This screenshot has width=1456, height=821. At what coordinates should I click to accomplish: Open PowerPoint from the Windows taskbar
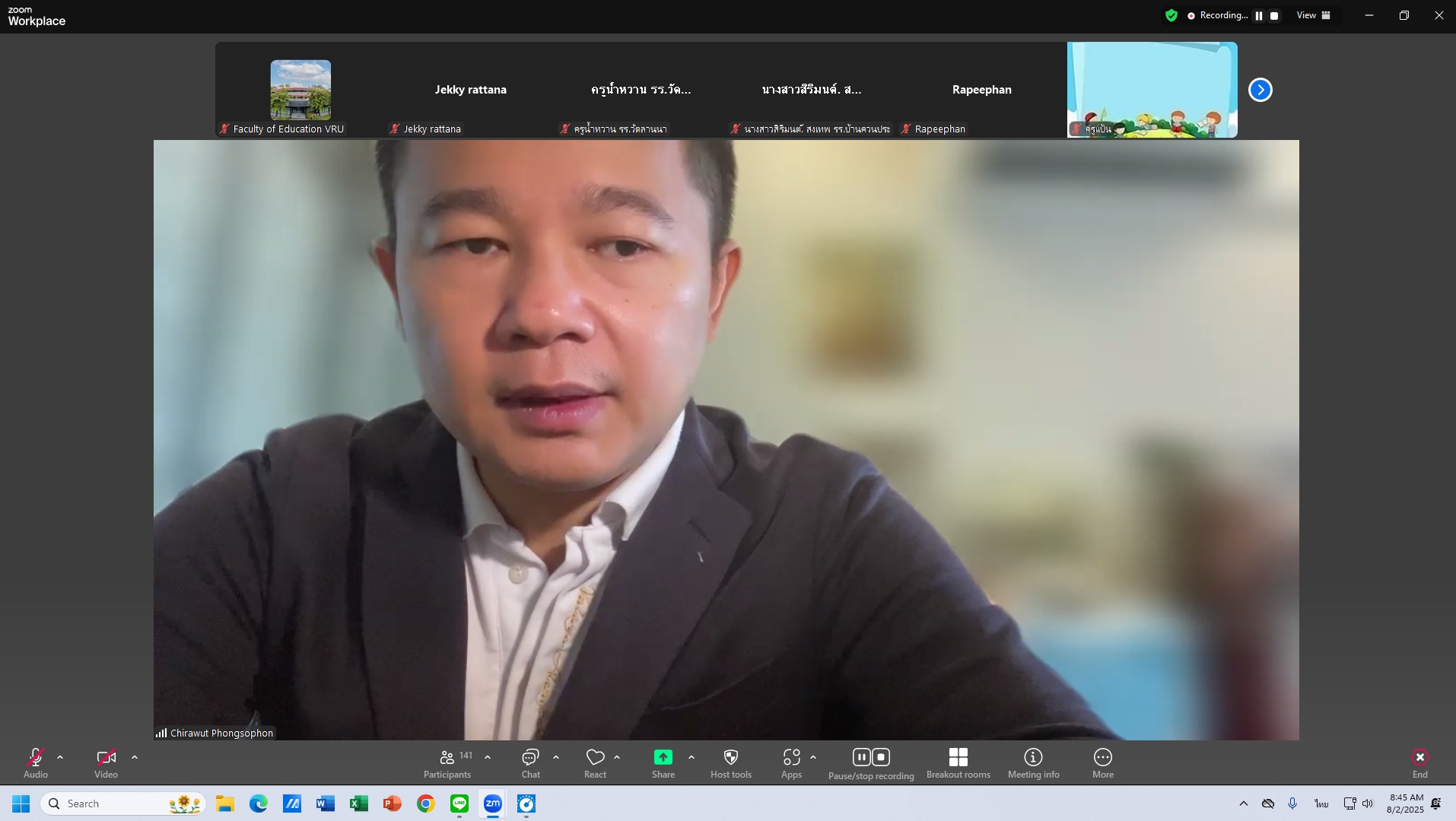click(393, 804)
